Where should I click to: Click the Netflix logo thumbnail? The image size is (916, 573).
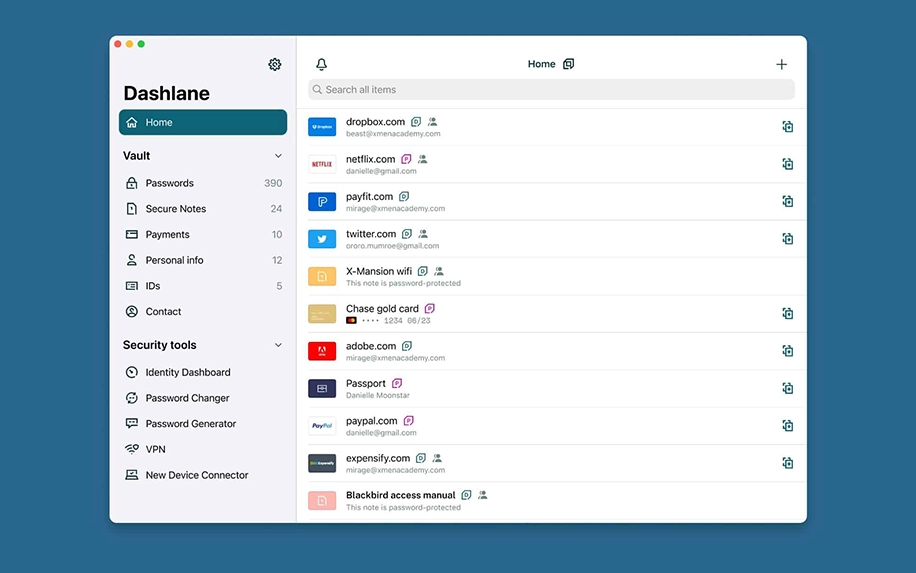(x=322, y=164)
